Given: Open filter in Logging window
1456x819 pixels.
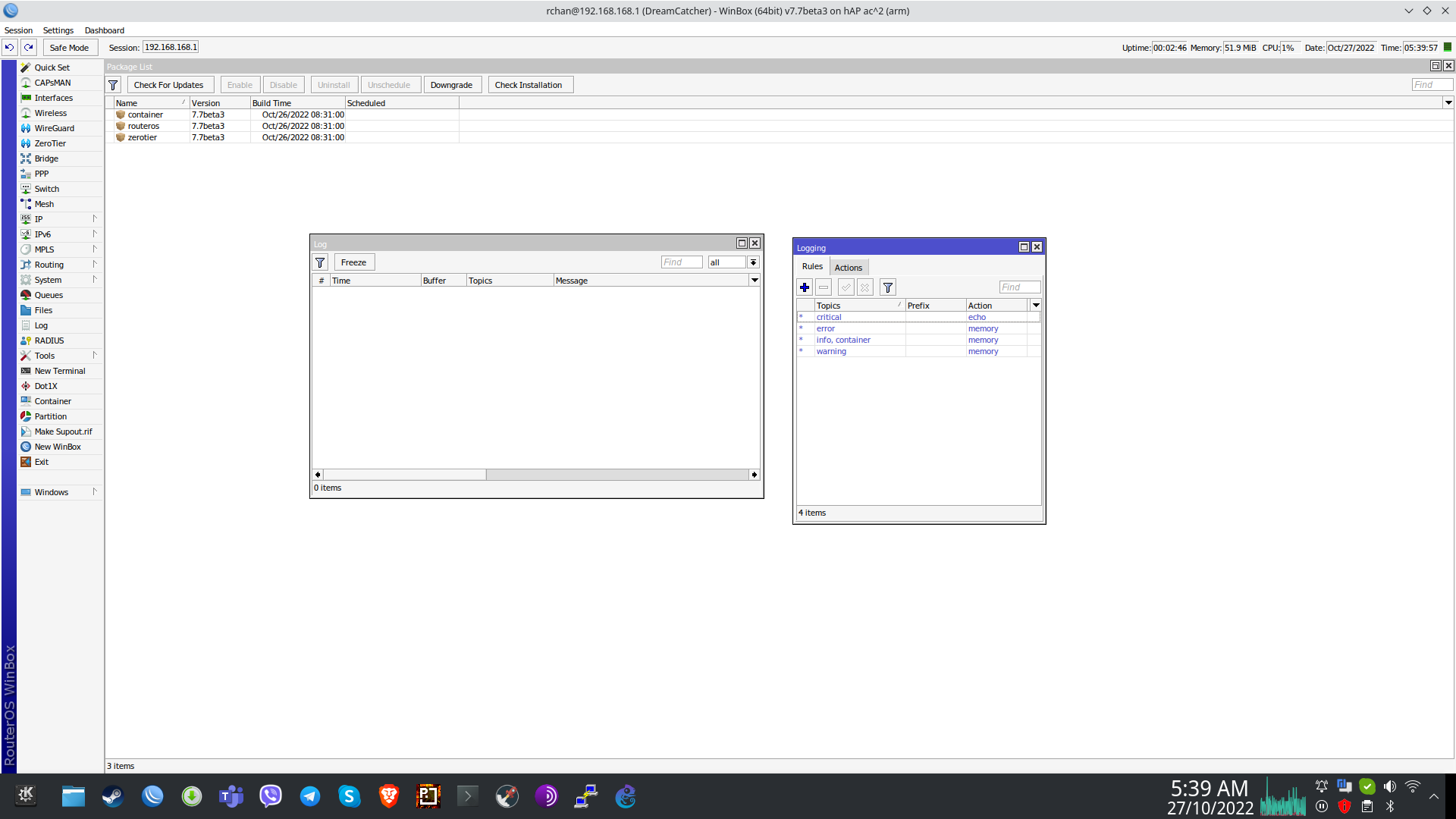Looking at the screenshot, I should point(888,287).
